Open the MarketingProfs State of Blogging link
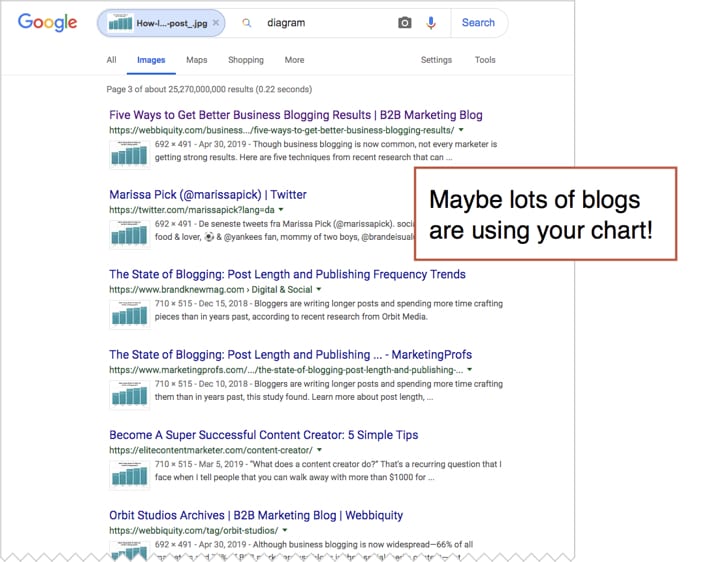Image resolution: width=710 pixels, height=562 pixels. [x=290, y=355]
